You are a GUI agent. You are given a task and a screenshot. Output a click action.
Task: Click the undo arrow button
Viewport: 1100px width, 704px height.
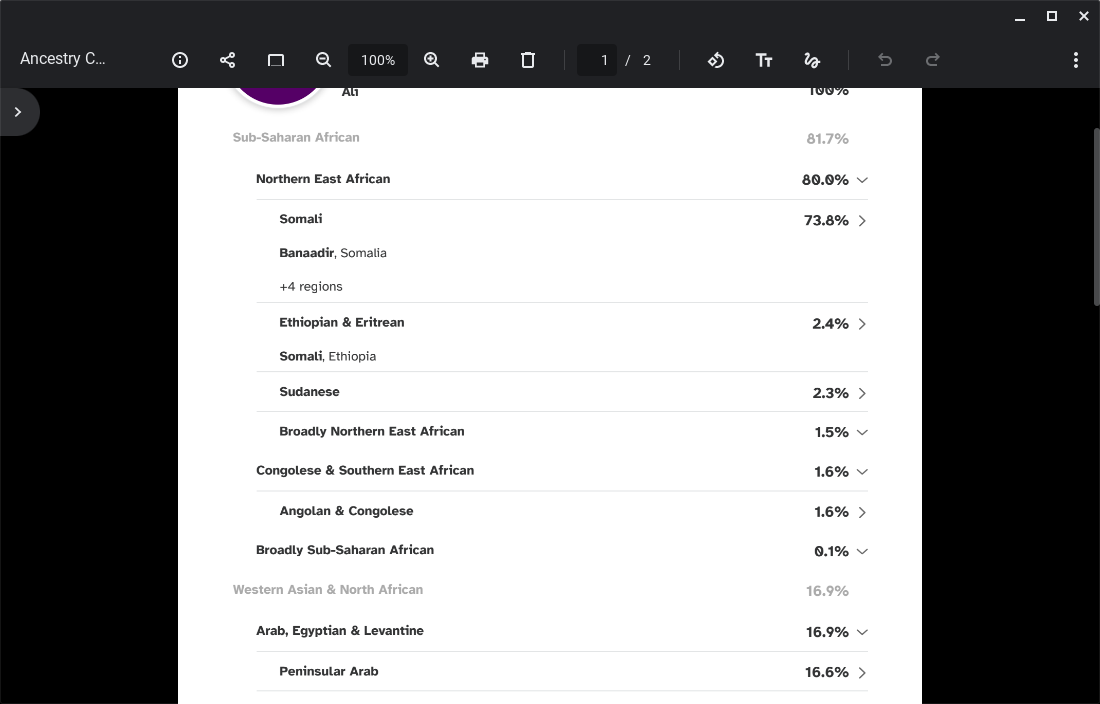click(x=885, y=60)
